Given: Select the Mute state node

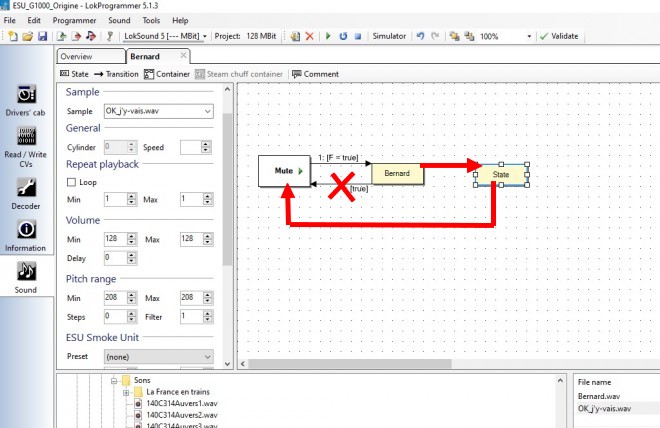Looking at the screenshot, I should 285,171.
